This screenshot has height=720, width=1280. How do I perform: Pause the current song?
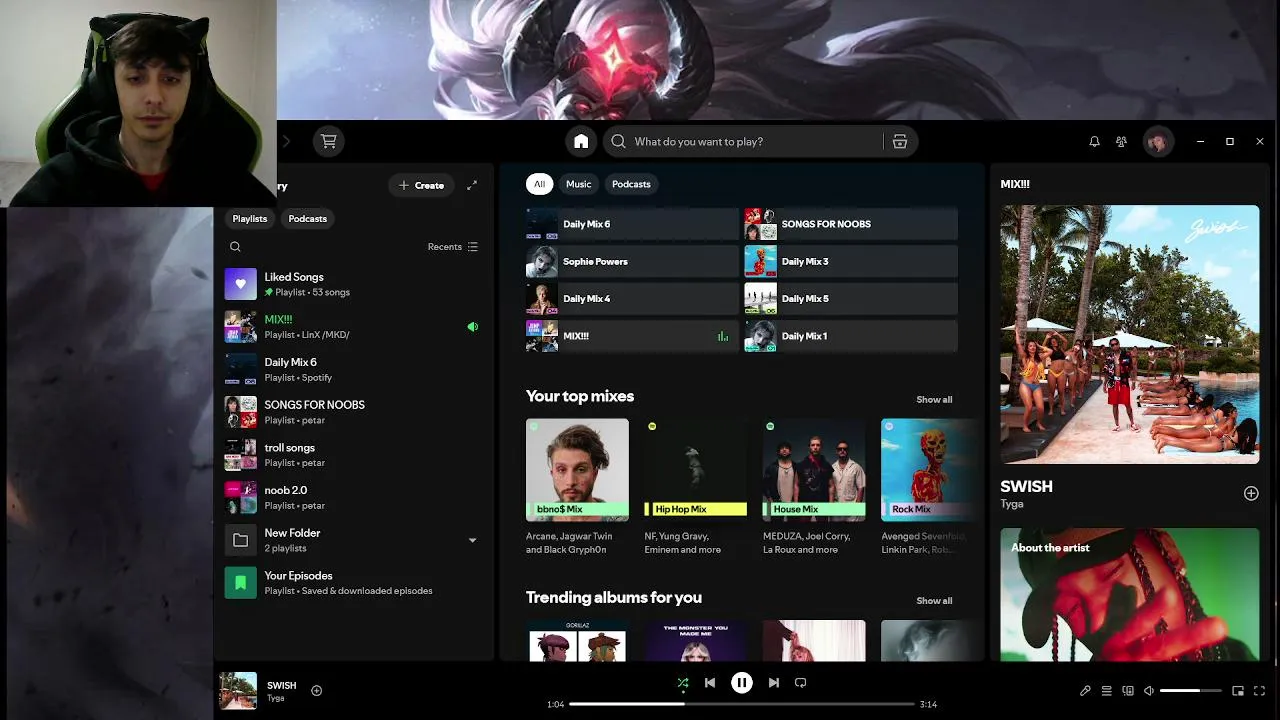point(741,683)
